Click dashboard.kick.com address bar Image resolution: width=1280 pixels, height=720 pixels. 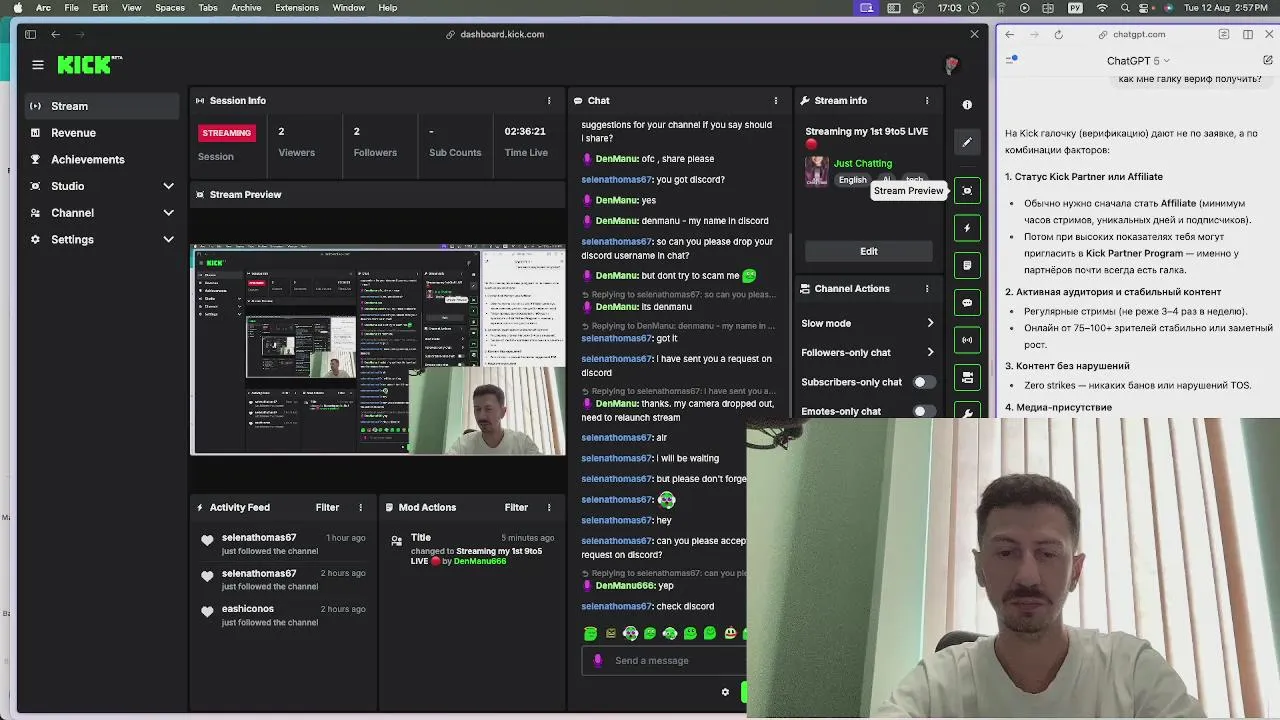coord(502,34)
